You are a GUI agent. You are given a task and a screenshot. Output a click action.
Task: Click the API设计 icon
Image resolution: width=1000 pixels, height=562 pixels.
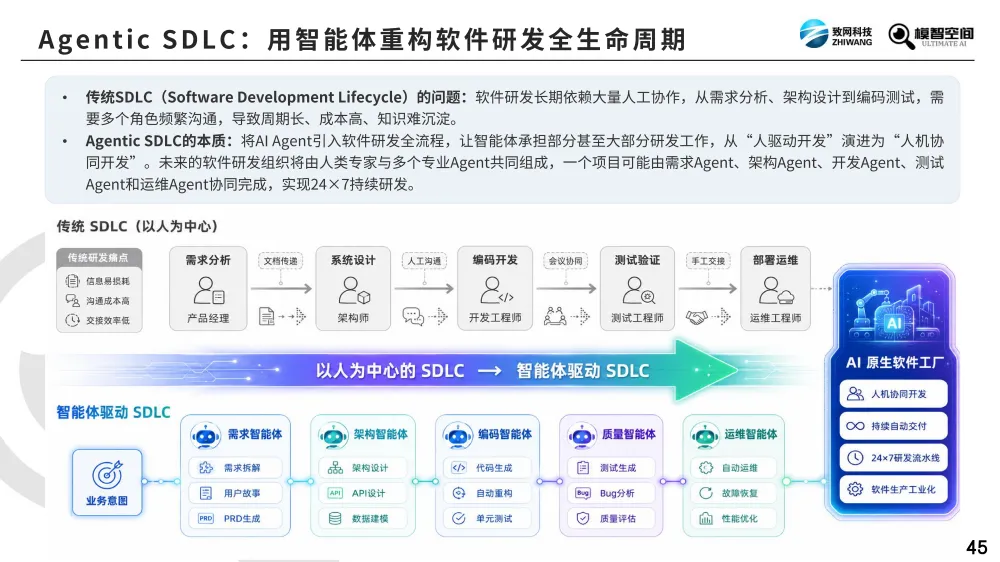click(x=335, y=493)
